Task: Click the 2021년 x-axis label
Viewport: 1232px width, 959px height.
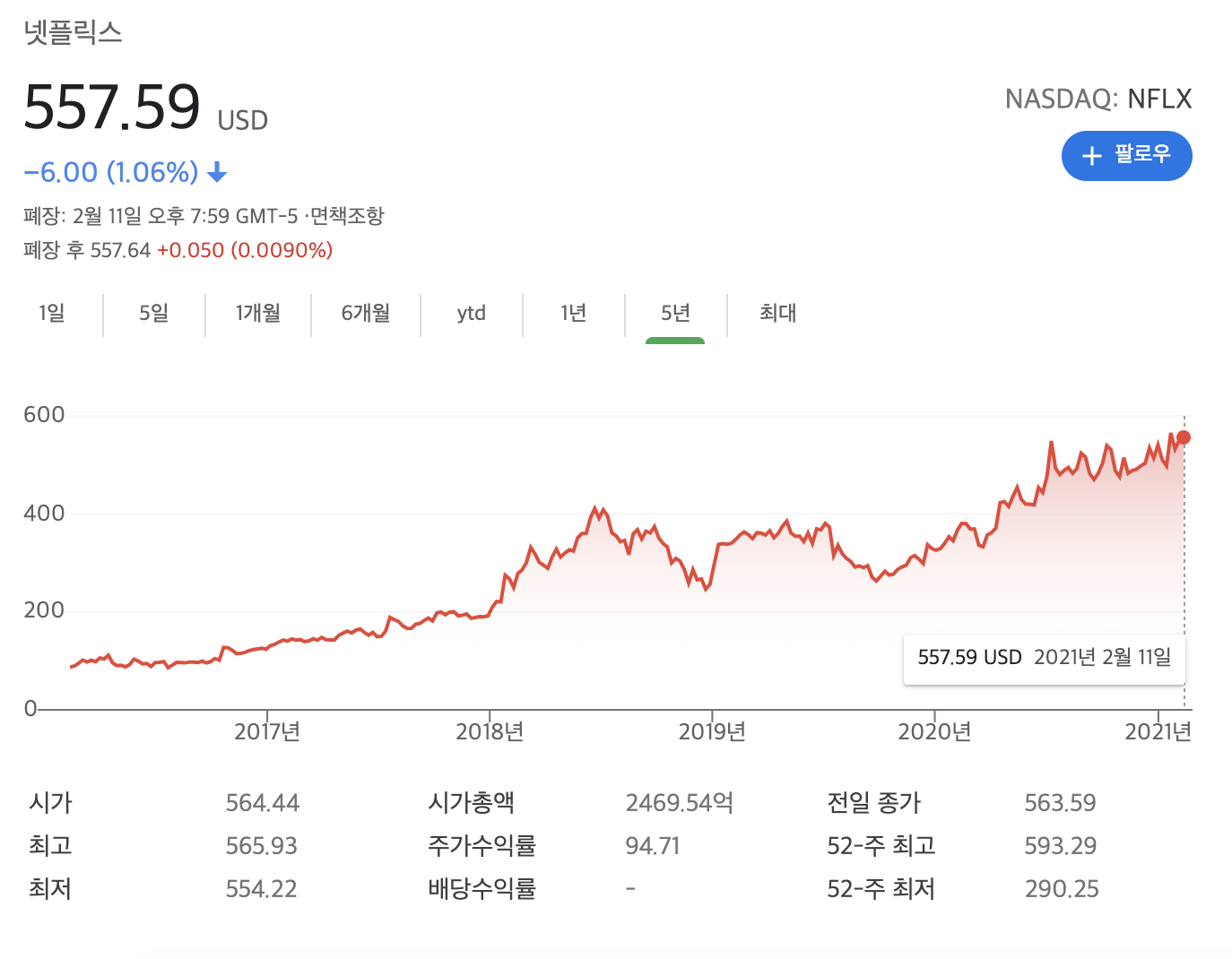Action: click(x=1158, y=732)
